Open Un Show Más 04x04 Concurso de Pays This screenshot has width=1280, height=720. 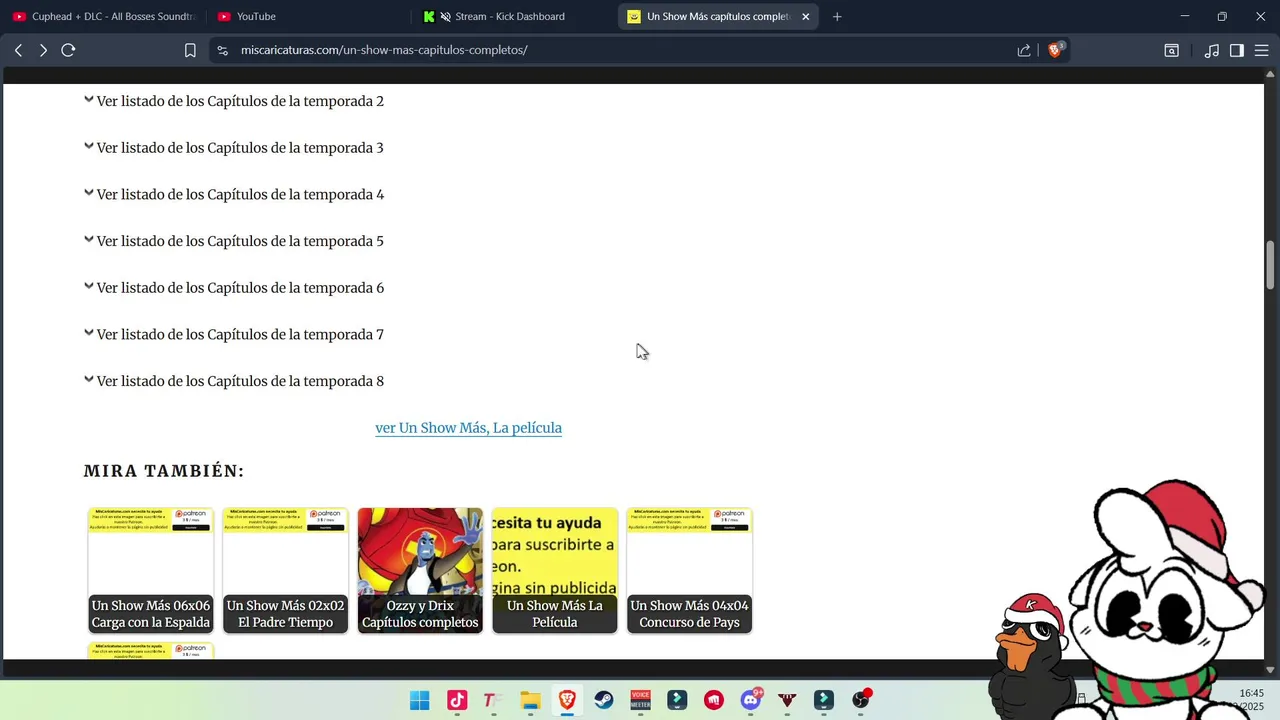pos(689,570)
